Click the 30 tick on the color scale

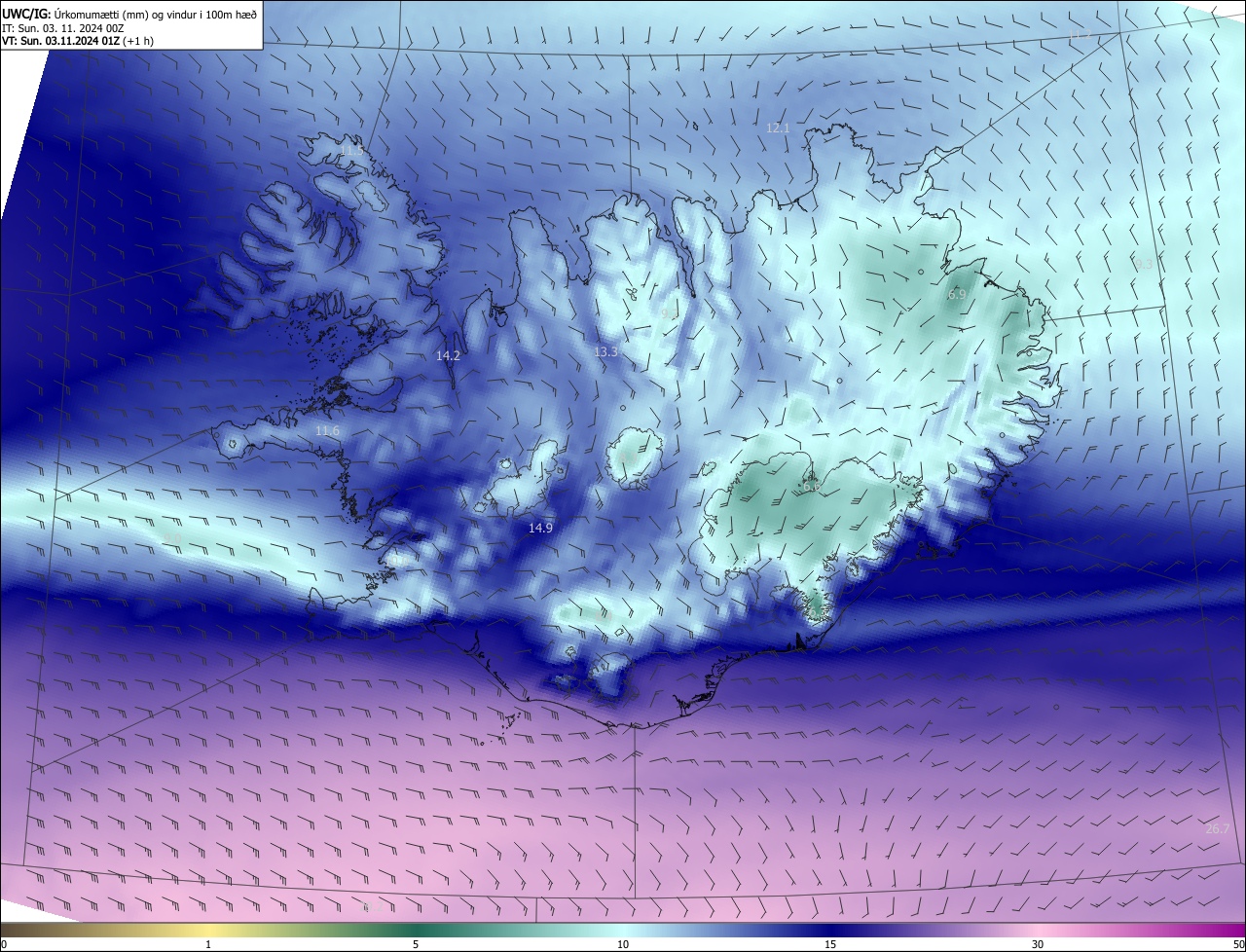(1038, 944)
